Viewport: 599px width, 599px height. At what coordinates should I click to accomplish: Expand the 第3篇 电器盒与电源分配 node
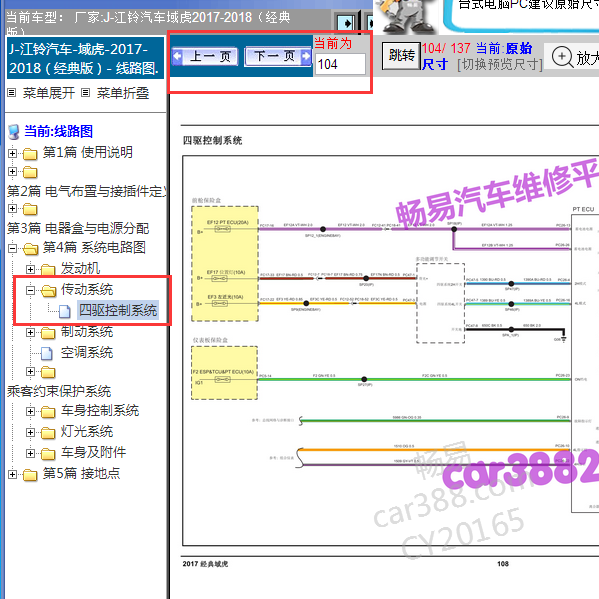click(x=12, y=208)
